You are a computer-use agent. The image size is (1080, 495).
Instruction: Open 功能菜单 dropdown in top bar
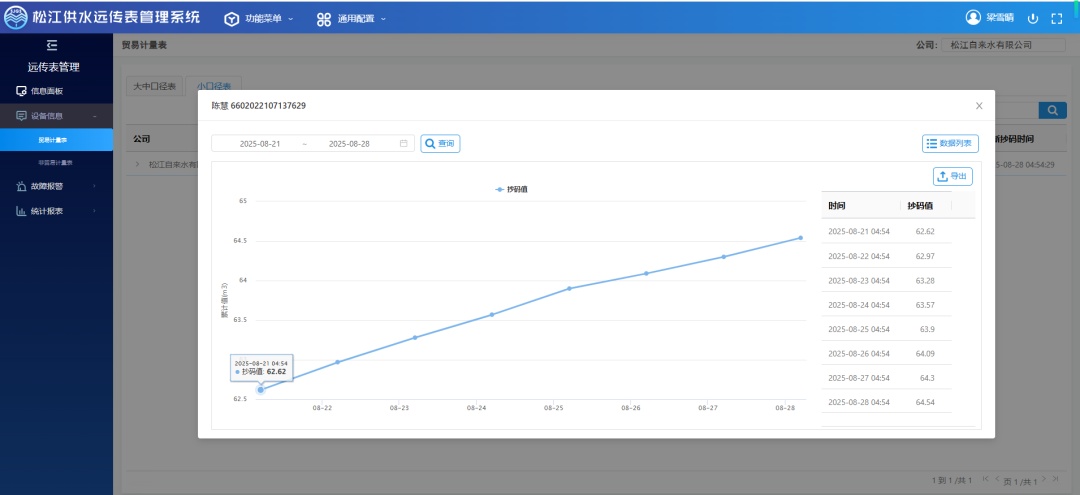[x=259, y=19]
